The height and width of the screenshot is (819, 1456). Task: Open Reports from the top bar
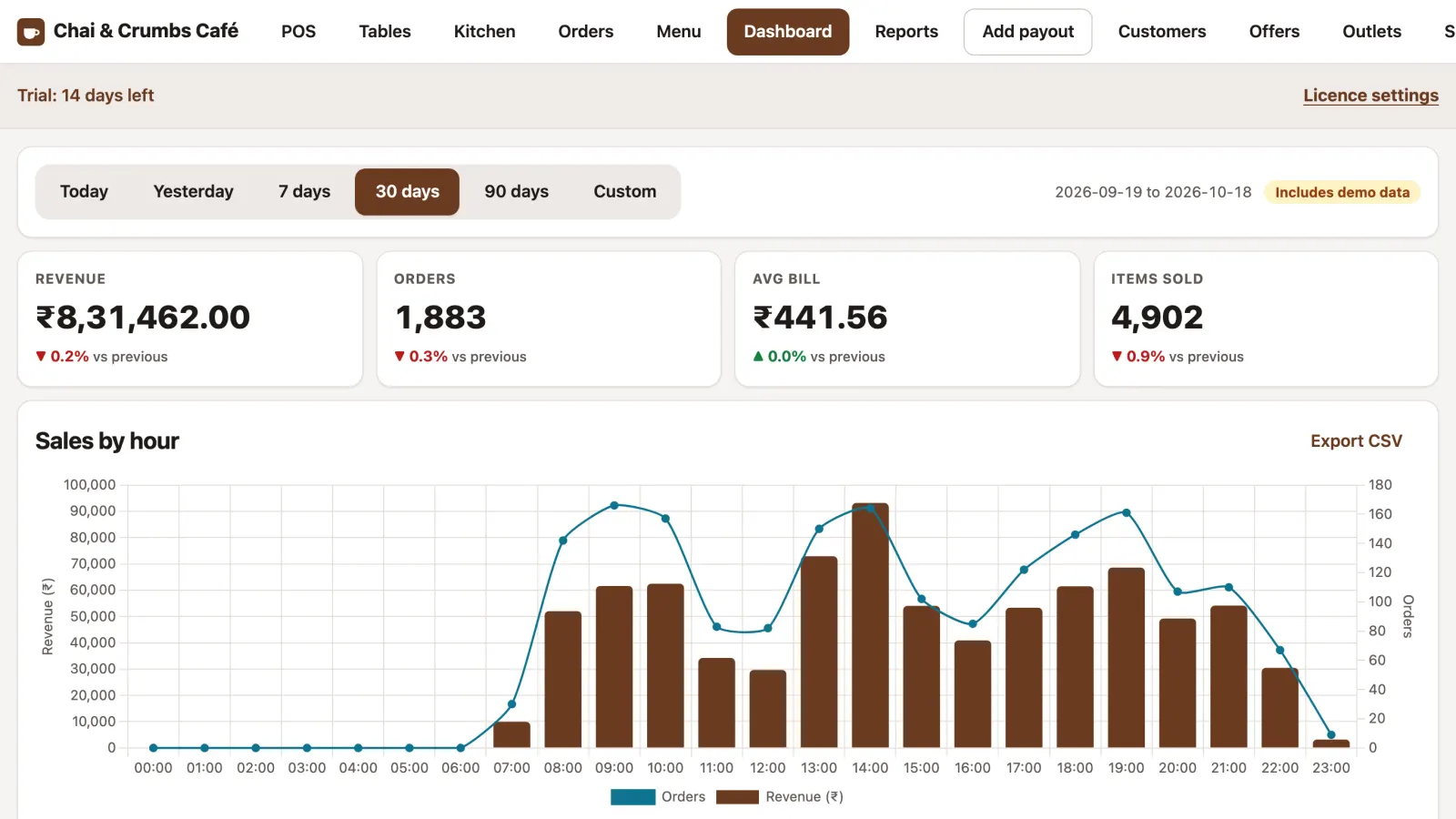pyautogui.click(x=906, y=32)
